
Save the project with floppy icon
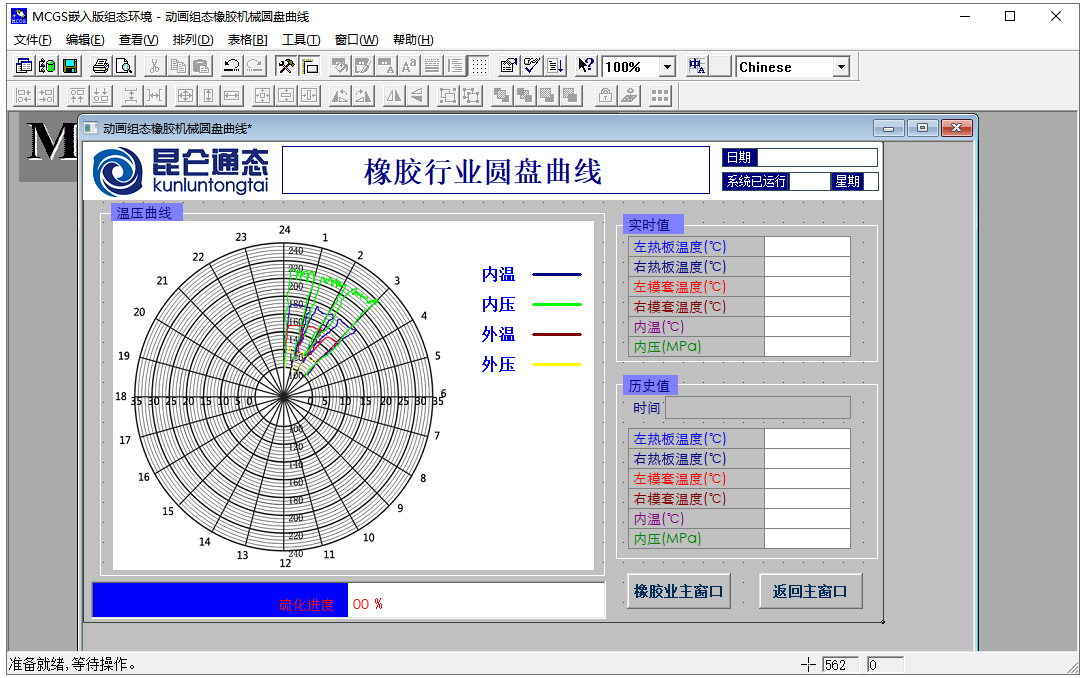pyautogui.click(x=70, y=66)
